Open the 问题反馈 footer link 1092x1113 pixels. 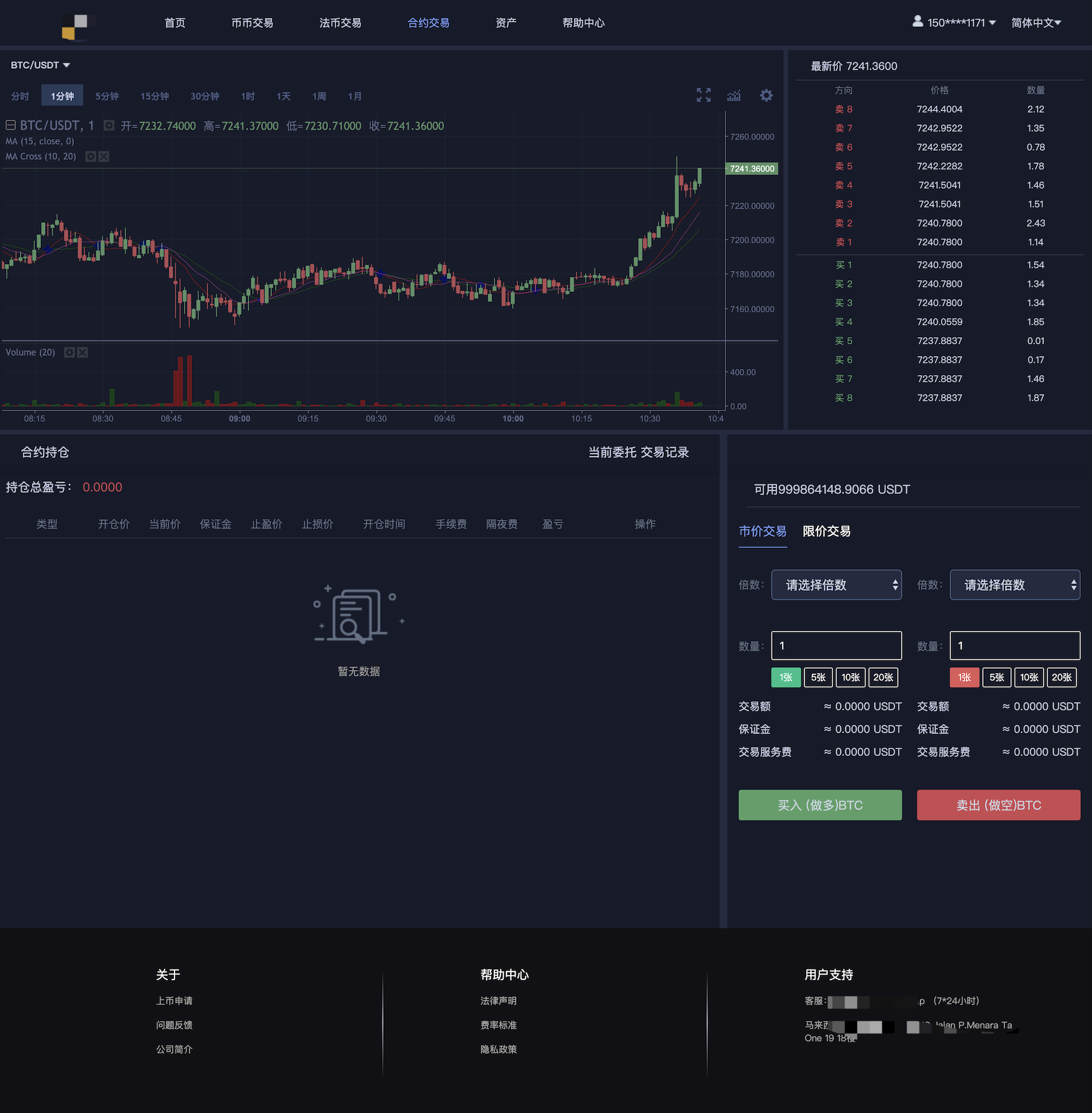[175, 1025]
